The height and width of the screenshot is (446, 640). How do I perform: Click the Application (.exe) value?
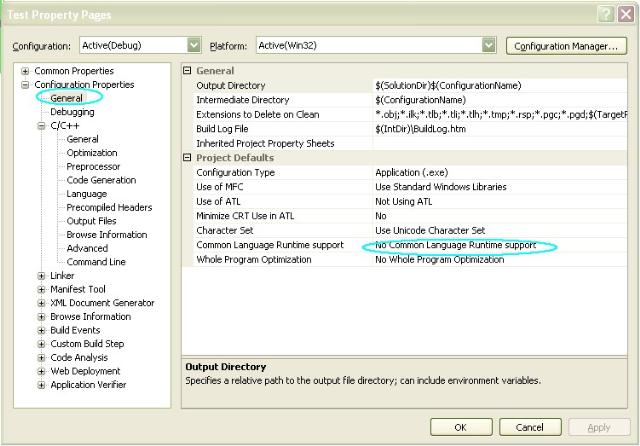click(x=411, y=173)
